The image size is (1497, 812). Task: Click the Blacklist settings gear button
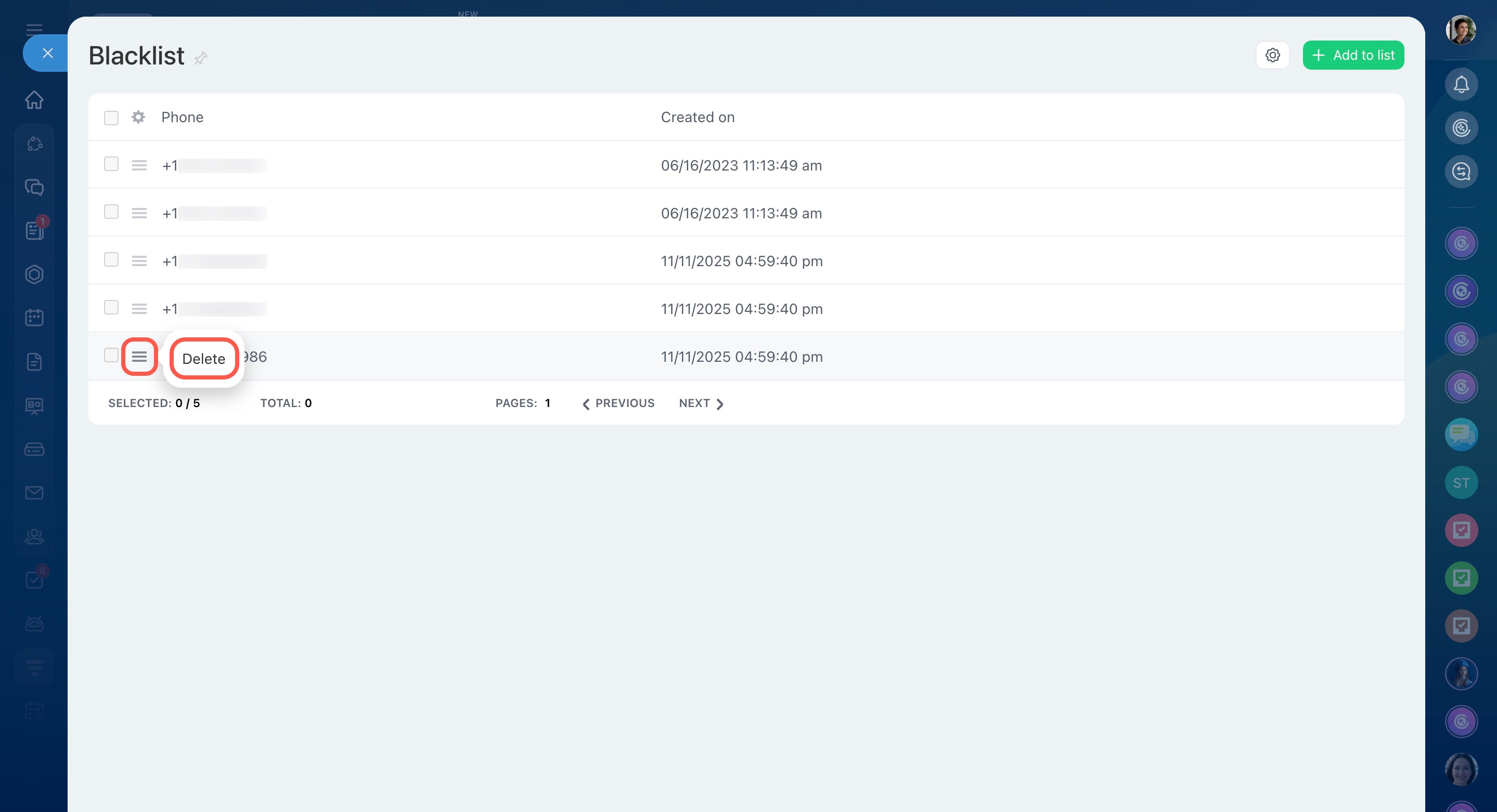(x=1272, y=55)
